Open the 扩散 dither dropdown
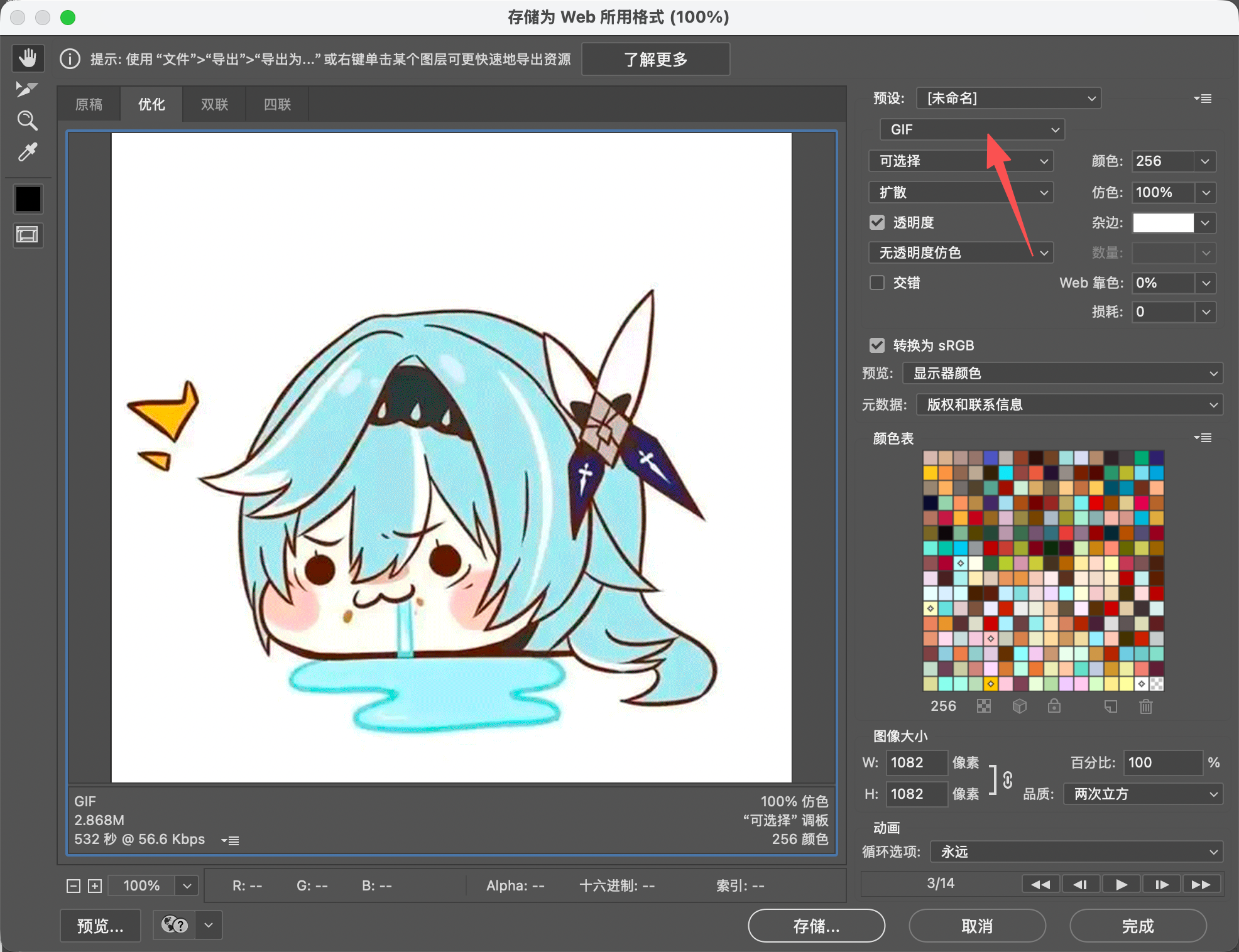This screenshot has height=952, width=1239. (961, 192)
